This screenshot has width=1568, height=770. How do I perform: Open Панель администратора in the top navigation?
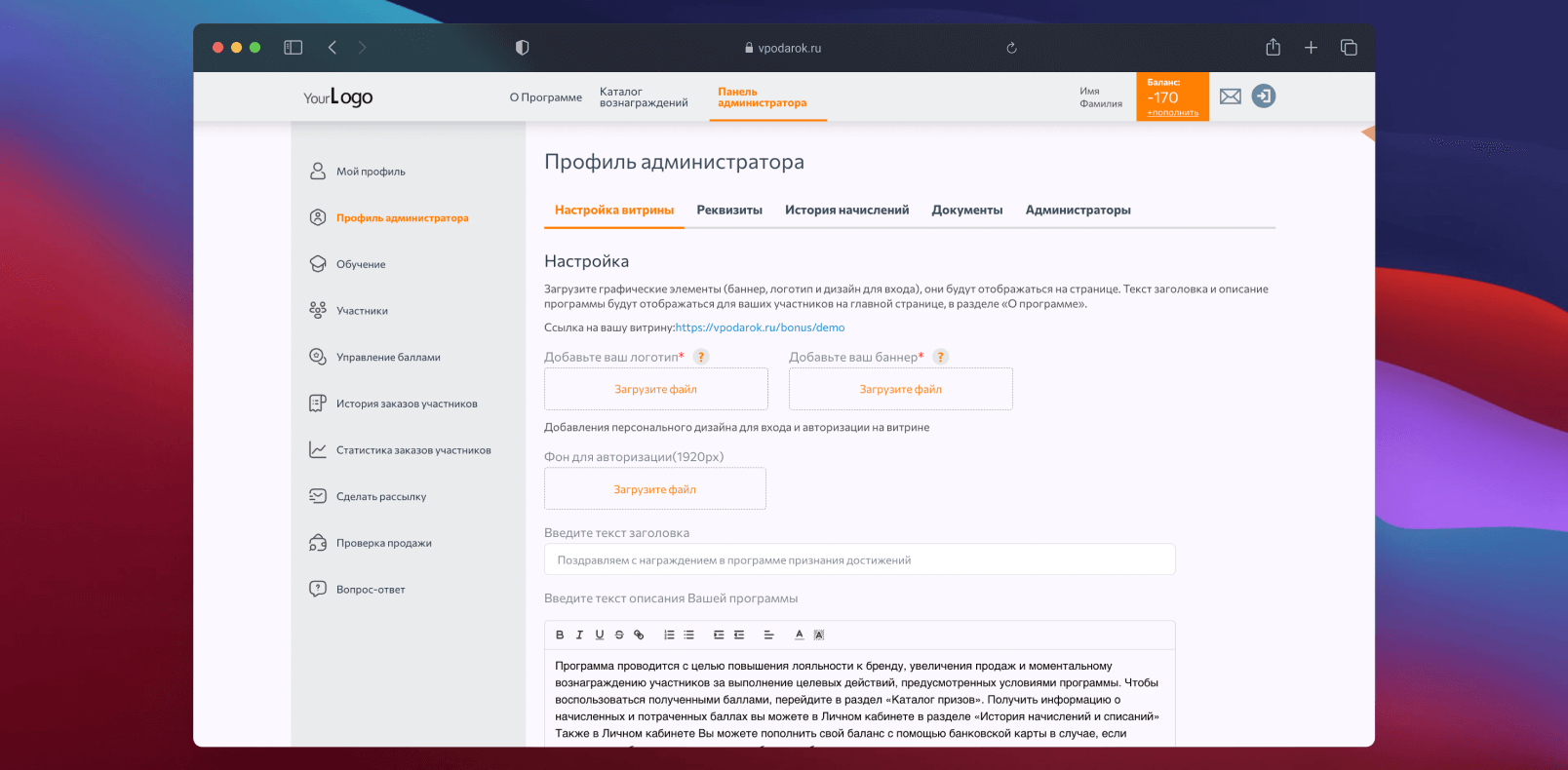coord(763,97)
